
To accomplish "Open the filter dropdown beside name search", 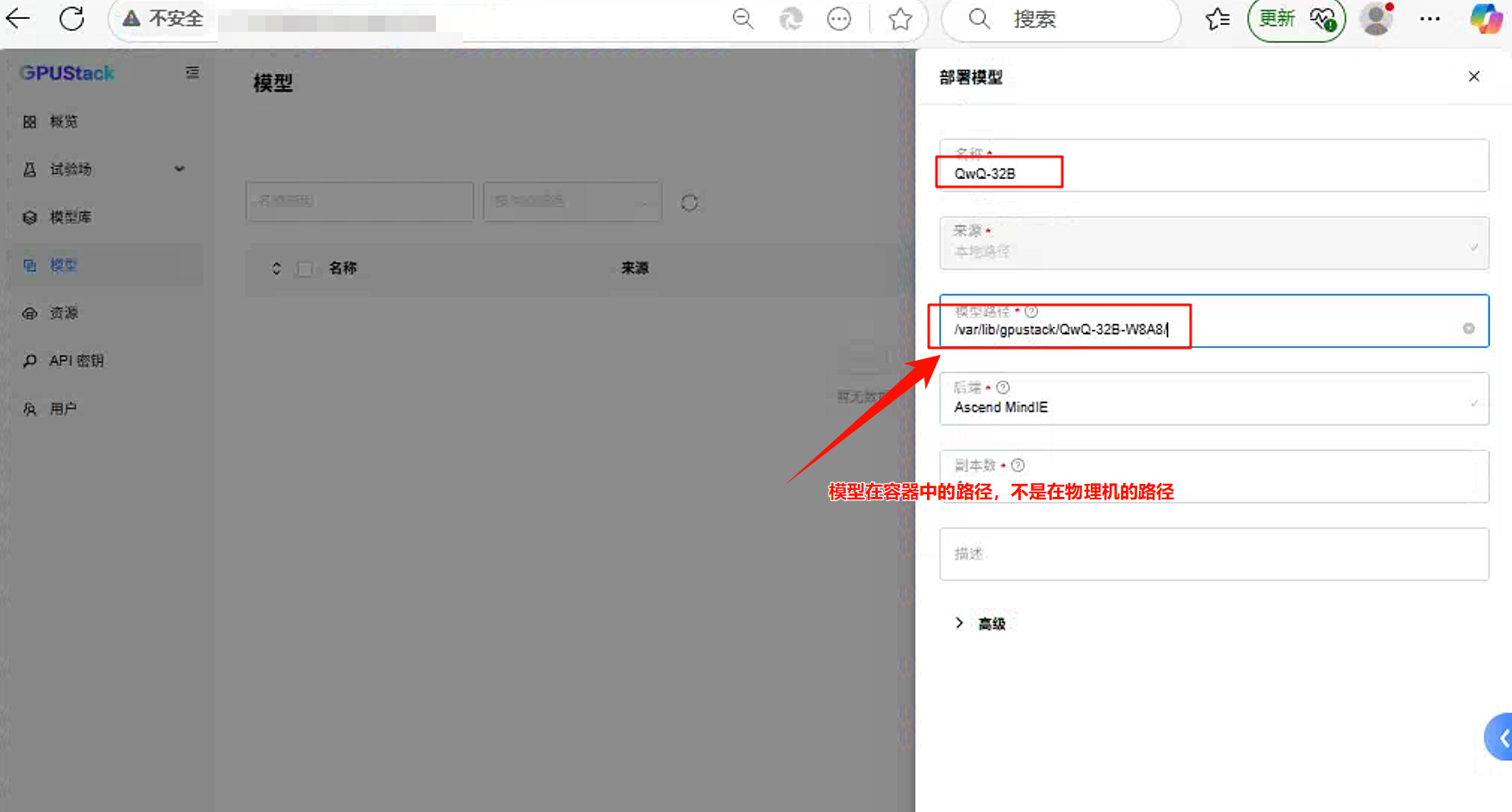I will pyautogui.click(x=572, y=201).
